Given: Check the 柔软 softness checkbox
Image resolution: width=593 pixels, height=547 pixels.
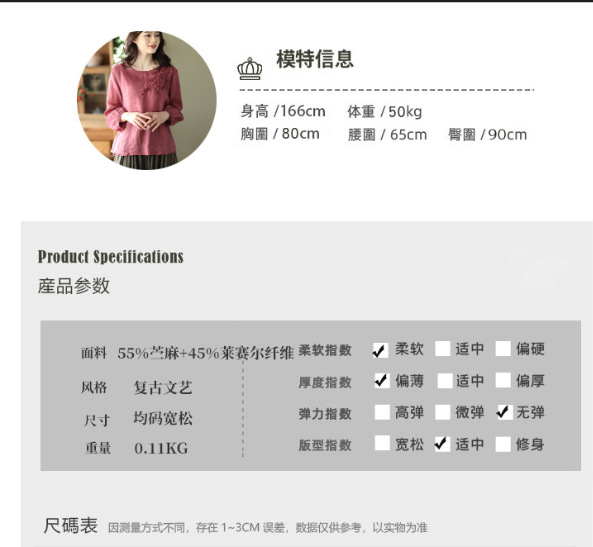Looking at the screenshot, I should click(380, 350).
